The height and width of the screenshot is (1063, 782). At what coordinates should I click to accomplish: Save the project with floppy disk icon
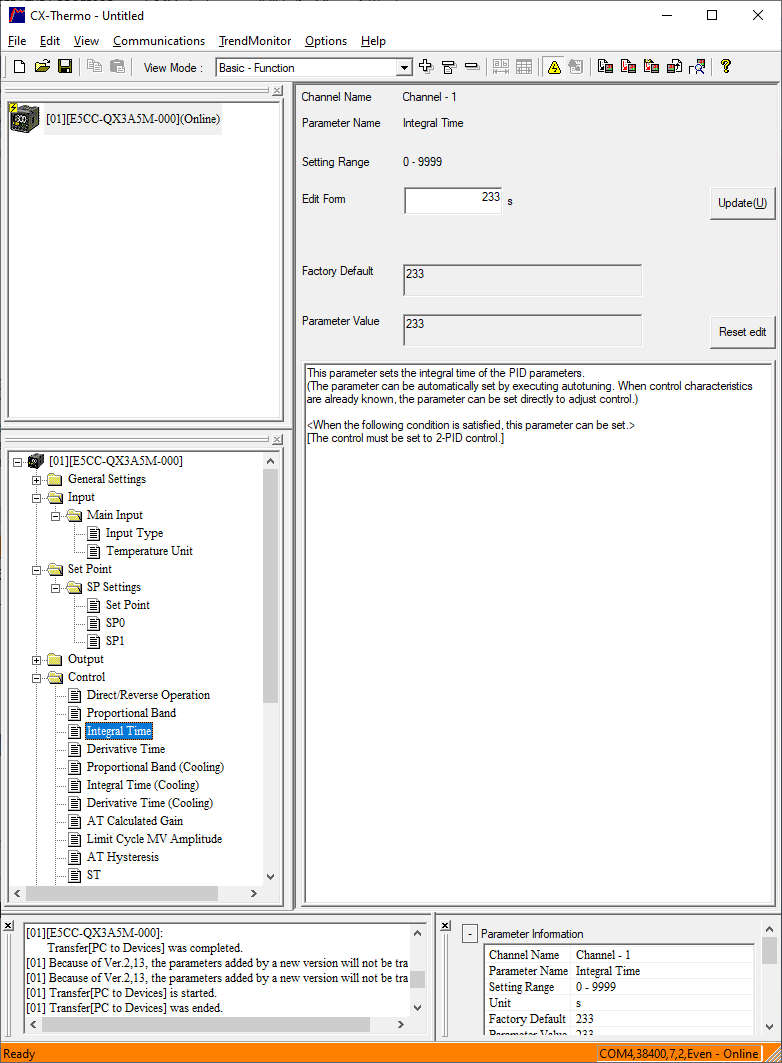tap(65, 66)
